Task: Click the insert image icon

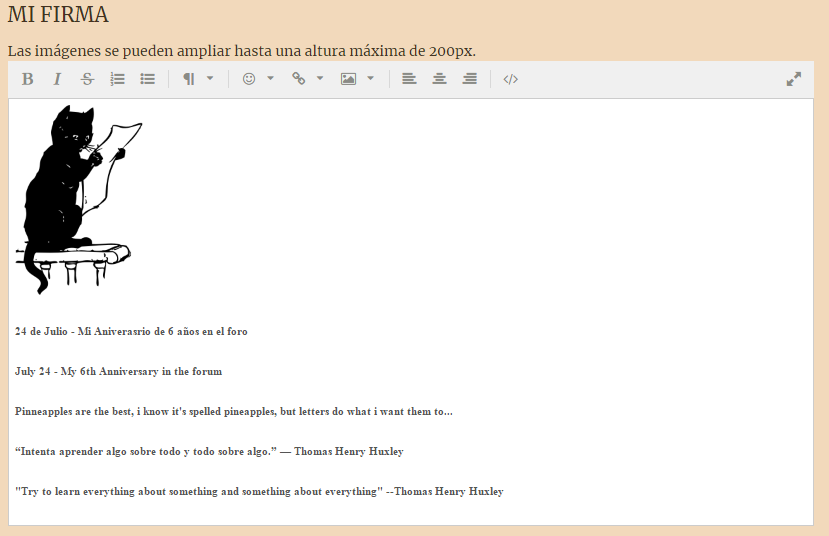Action: [x=348, y=79]
